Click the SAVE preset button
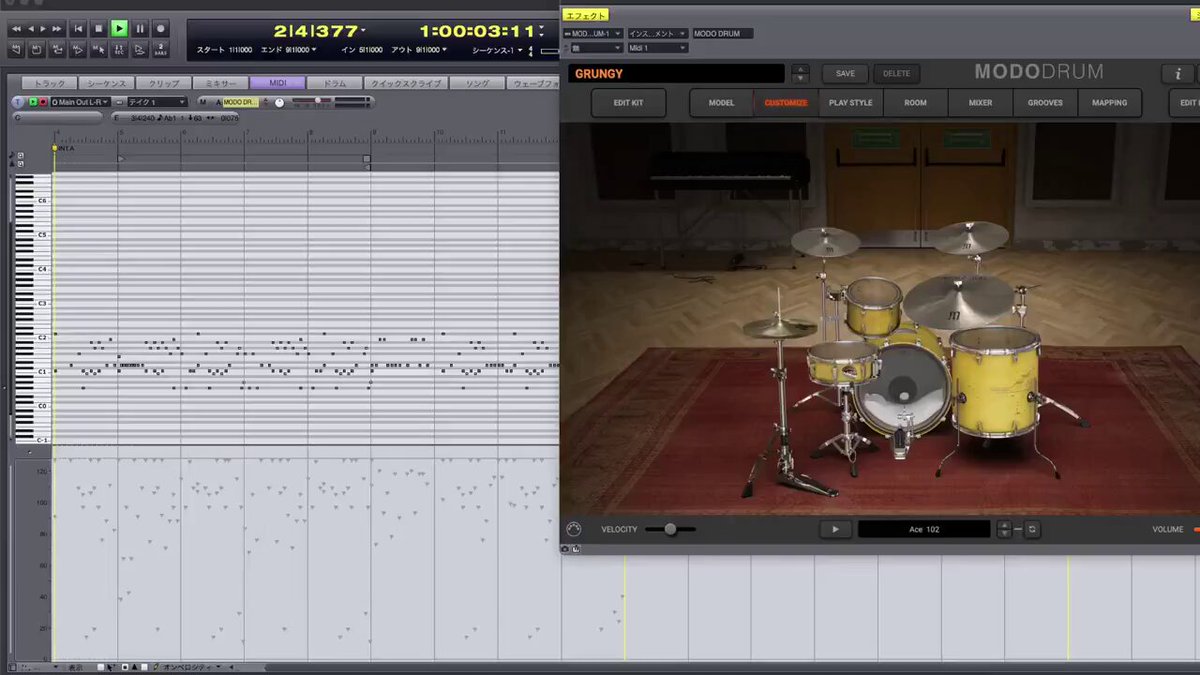Viewport: 1200px width, 675px height. 845,74
